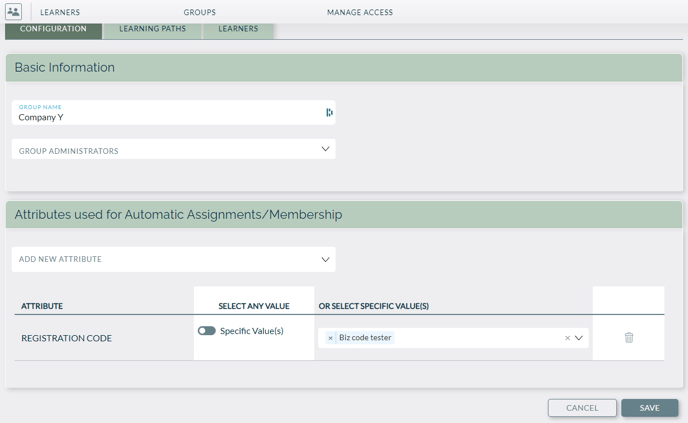Switch to the Learners sub-tab
Image resolution: width=688 pixels, height=423 pixels.
(238, 30)
